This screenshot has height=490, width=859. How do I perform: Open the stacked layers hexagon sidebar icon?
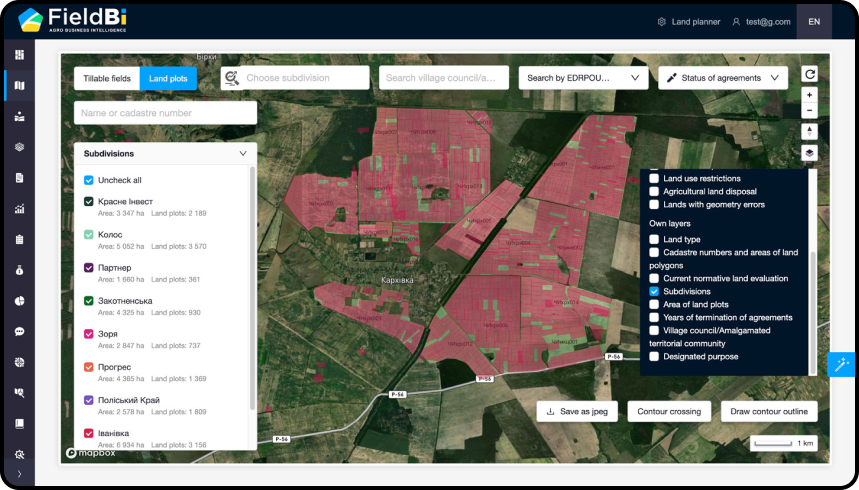pyautogui.click(x=20, y=147)
